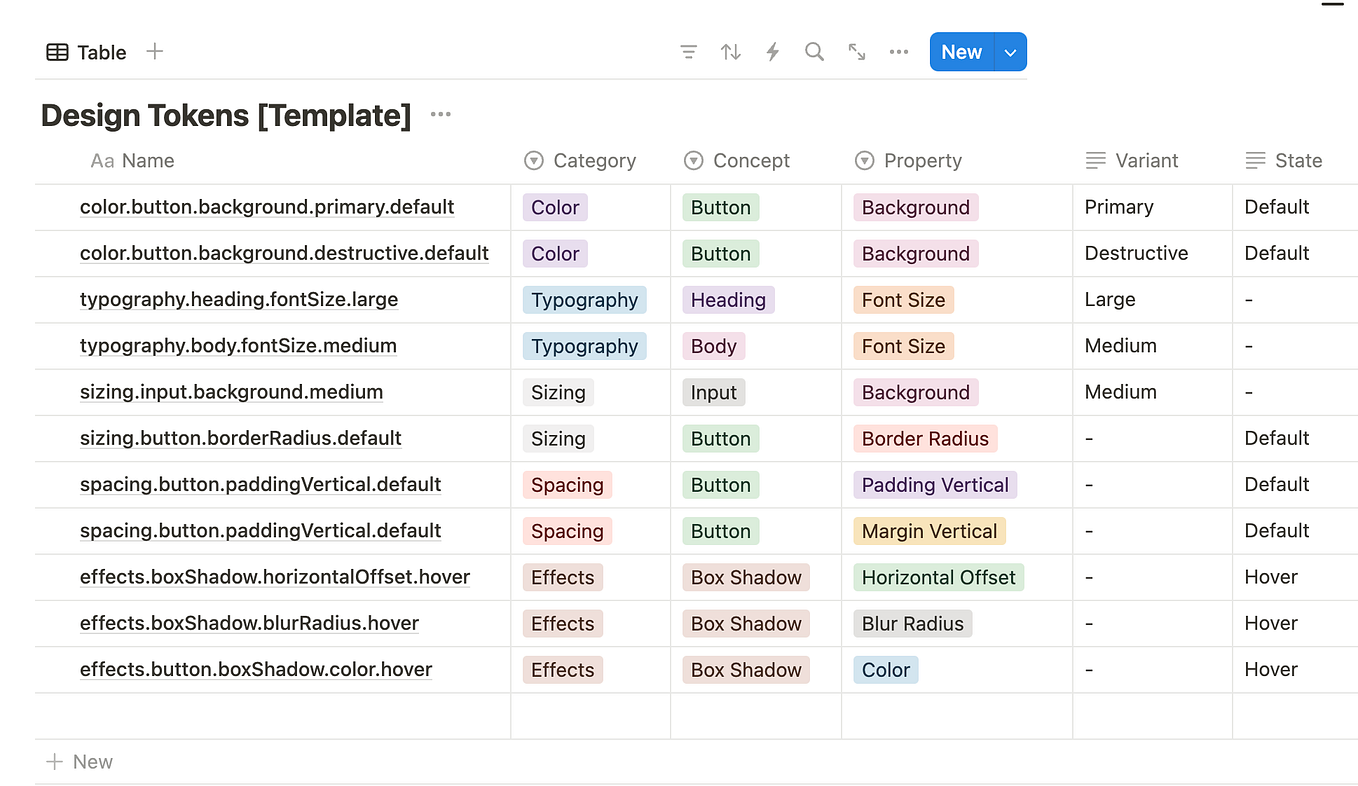
Task: Open the filter options icon
Action: (688, 51)
